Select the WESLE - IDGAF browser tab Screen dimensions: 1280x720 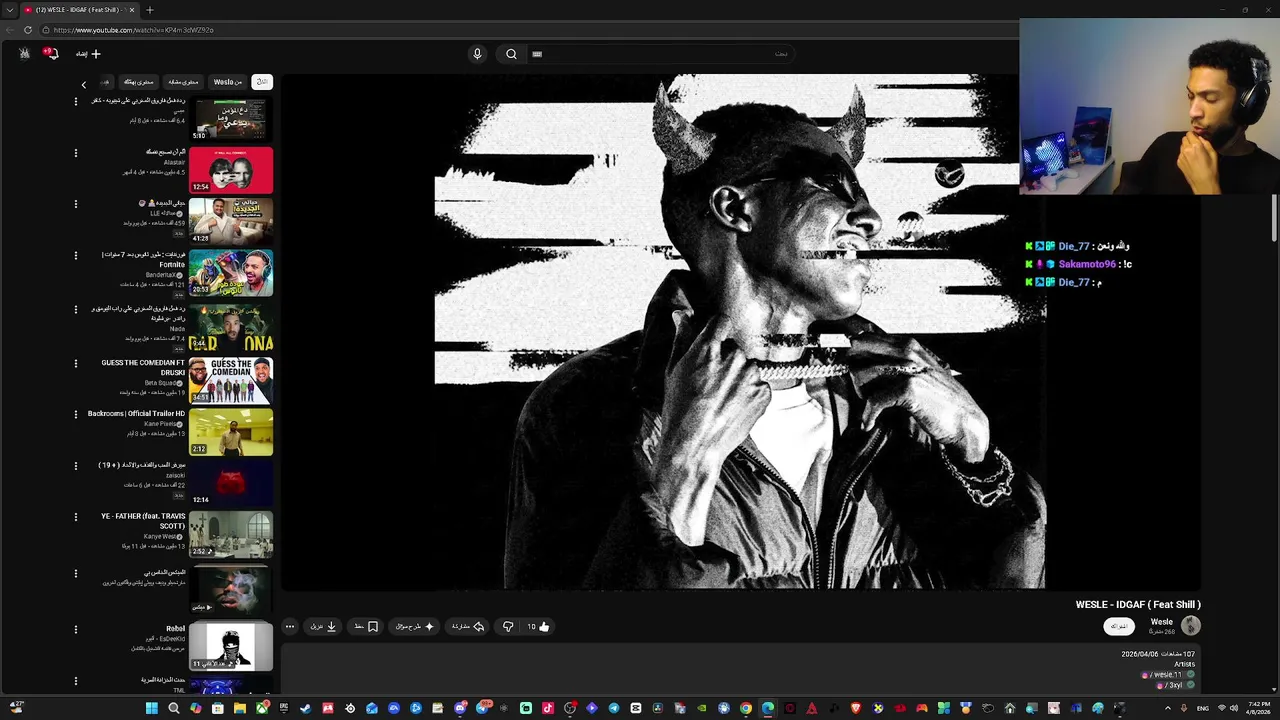coord(80,10)
